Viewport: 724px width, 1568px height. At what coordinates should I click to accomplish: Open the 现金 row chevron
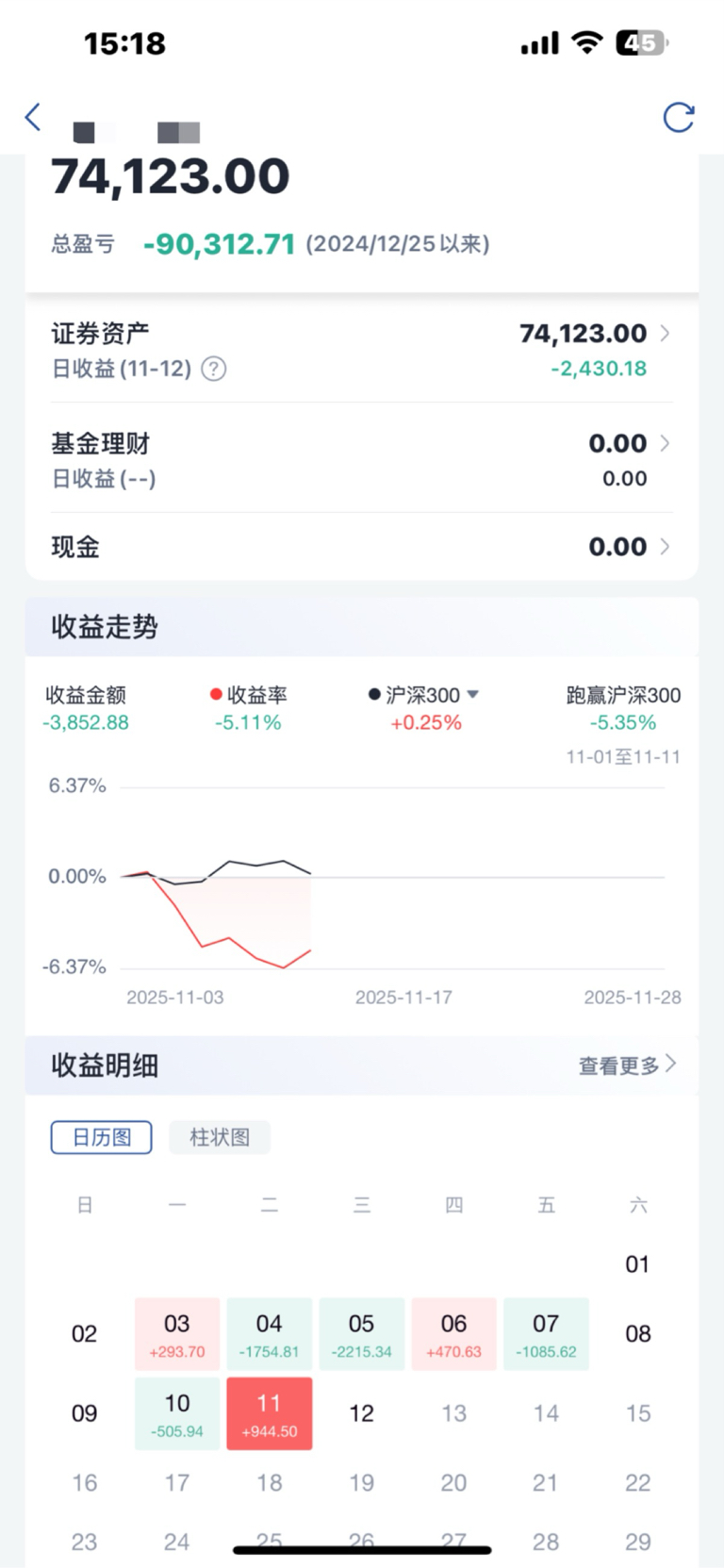[665, 546]
